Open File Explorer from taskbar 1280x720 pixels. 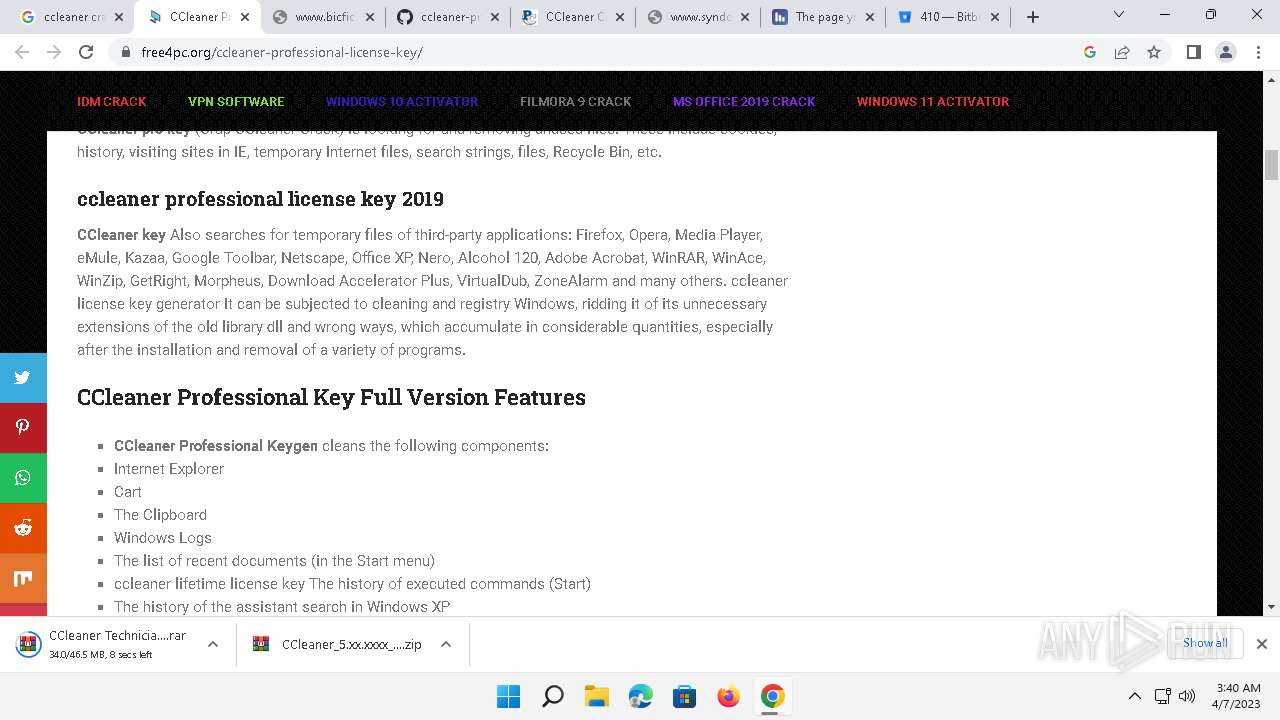click(596, 696)
